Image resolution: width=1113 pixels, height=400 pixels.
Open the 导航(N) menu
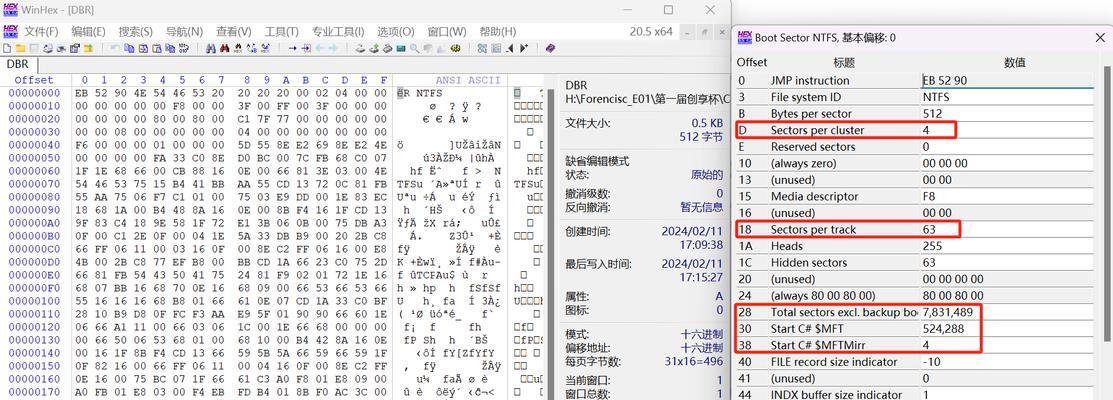(184, 31)
